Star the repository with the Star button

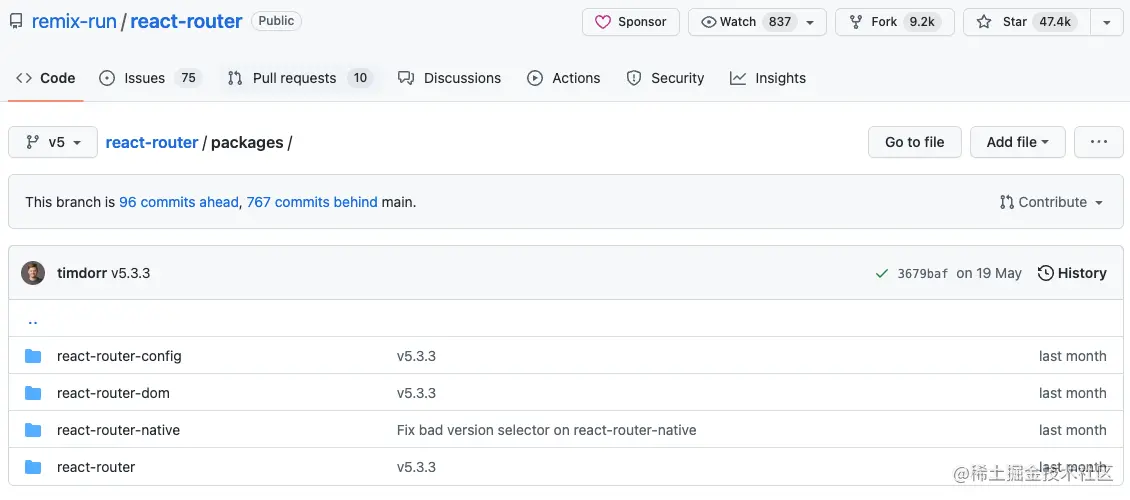click(x=1027, y=22)
